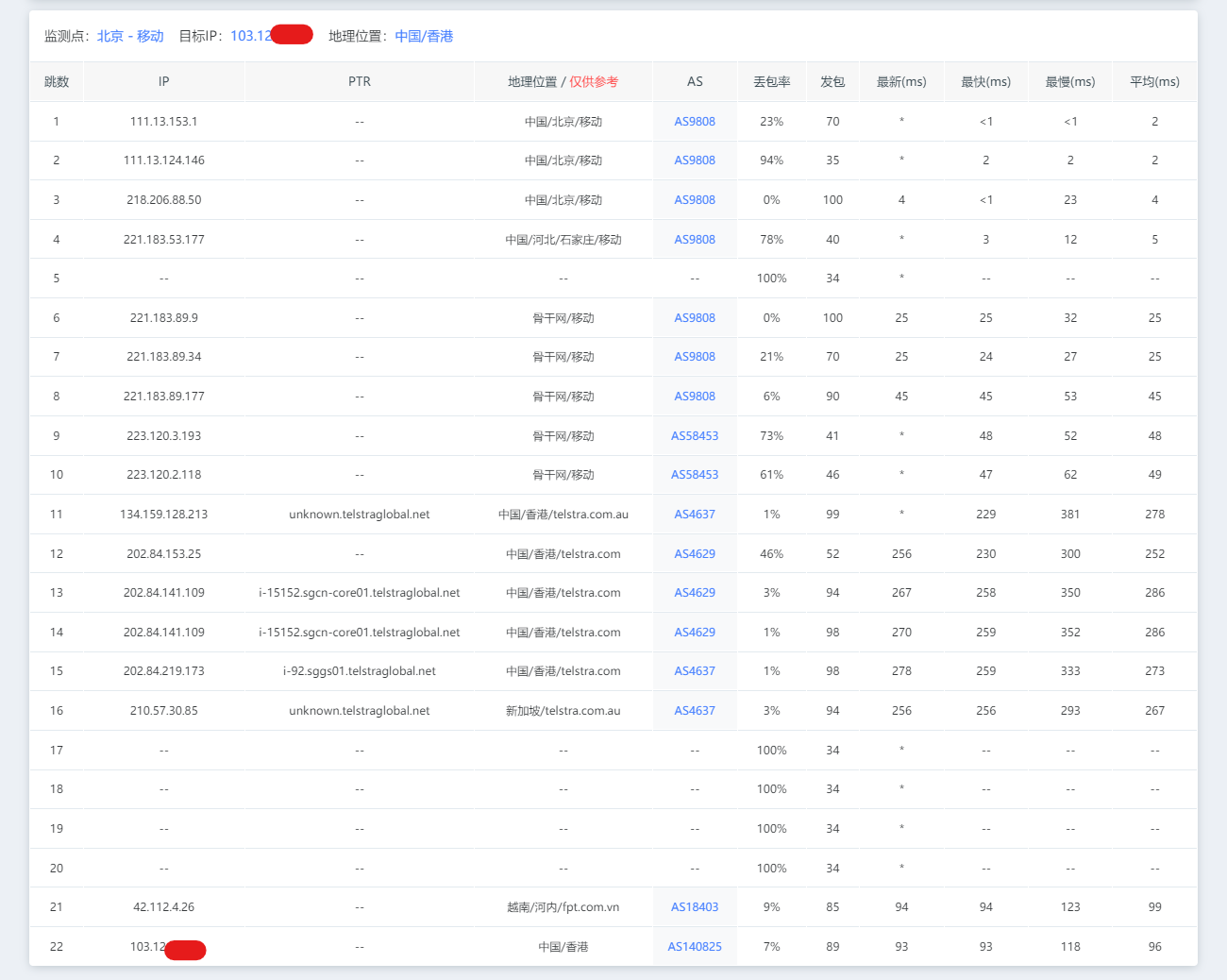Click the location 越南/河内/fpt.com.vn

563,907
